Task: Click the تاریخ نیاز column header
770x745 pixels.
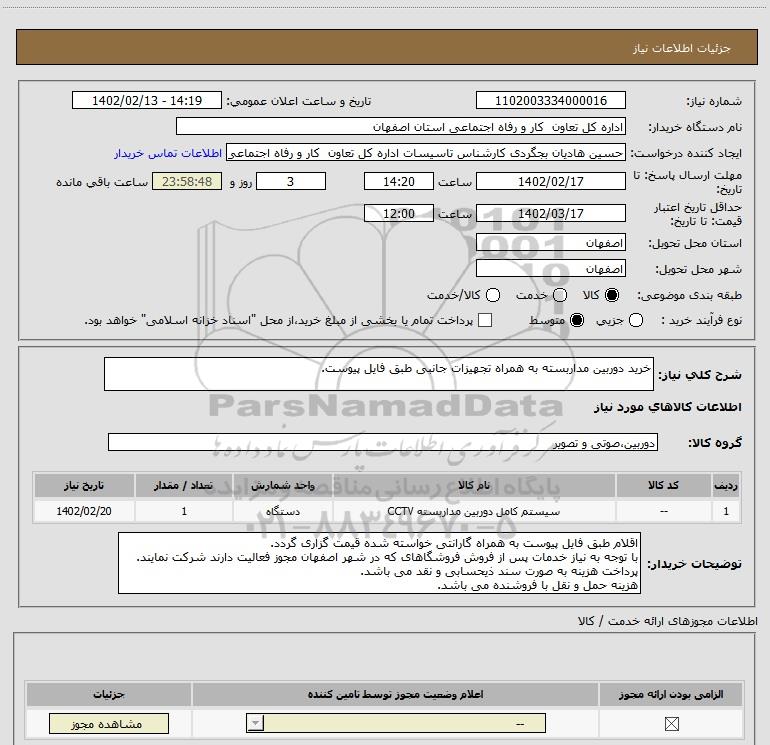Action: tap(84, 486)
